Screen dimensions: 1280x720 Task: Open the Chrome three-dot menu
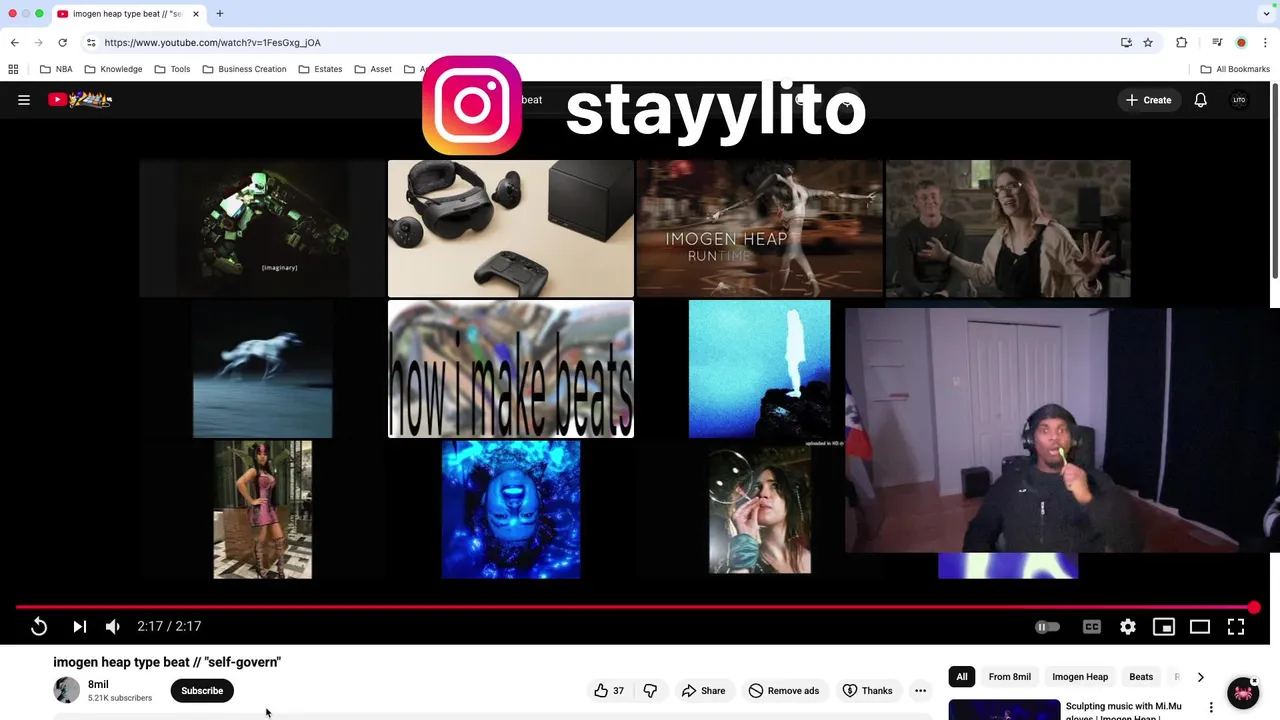tap(1266, 42)
